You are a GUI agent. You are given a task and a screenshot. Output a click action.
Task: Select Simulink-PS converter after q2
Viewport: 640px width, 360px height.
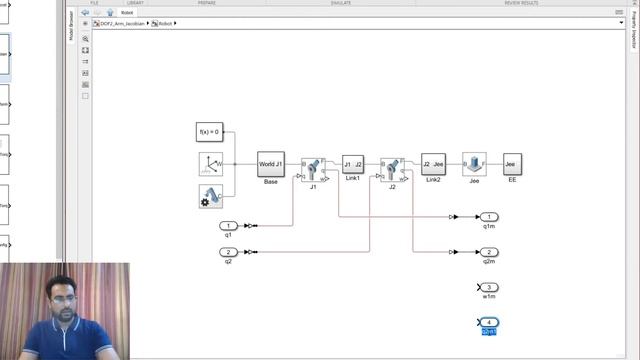[x=250, y=252]
